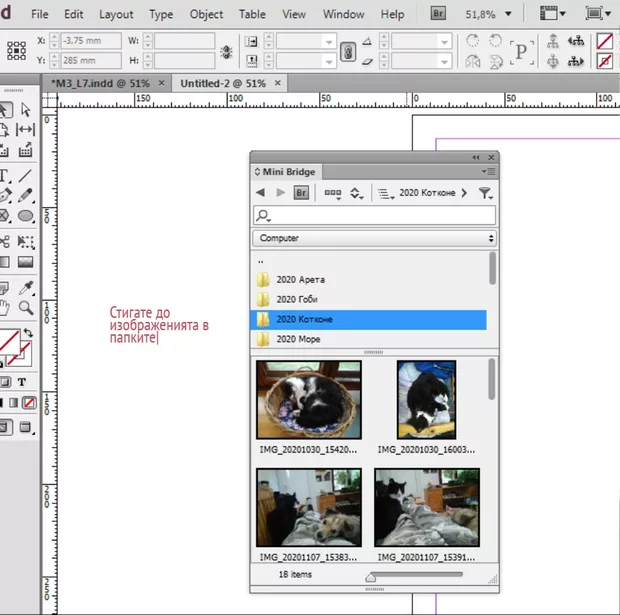Viewport: 620px width, 615px height.
Task: Select the Pencil tool
Action: [26, 196]
